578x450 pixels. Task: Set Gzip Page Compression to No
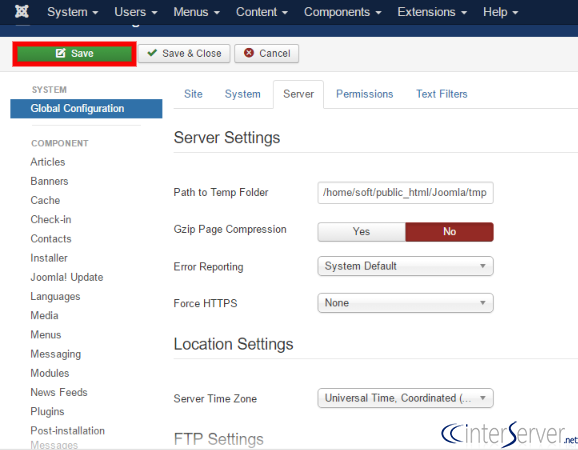tap(449, 231)
